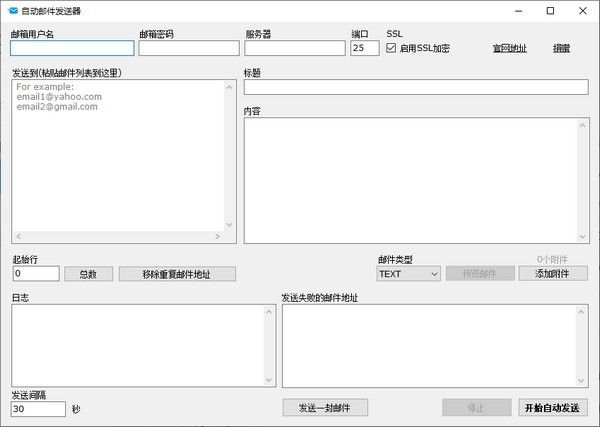This screenshot has height=427, width=600.
Task: Select the 端口 port field showing 25
Action: (x=365, y=48)
